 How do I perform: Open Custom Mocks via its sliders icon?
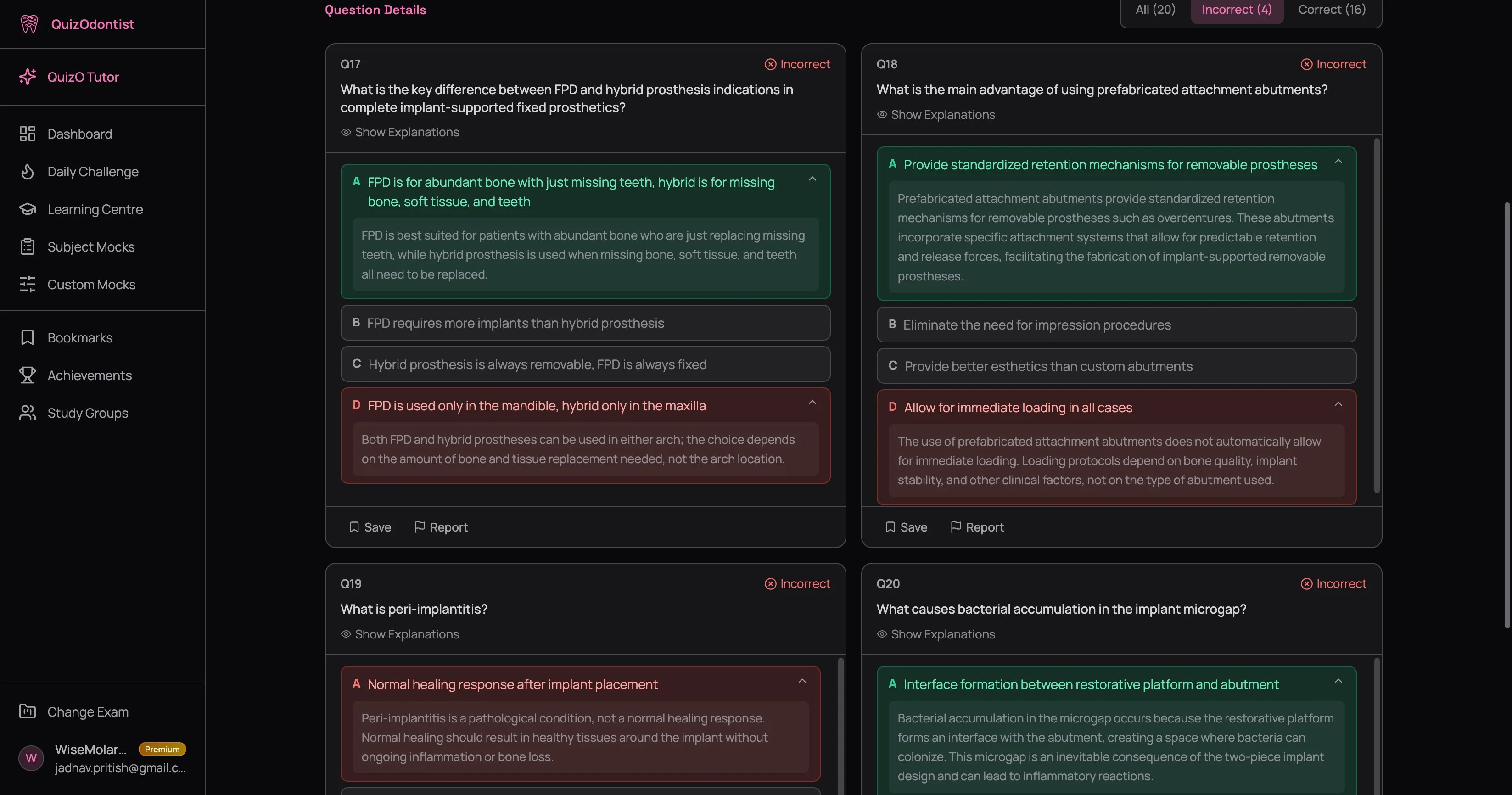click(x=27, y=284)
